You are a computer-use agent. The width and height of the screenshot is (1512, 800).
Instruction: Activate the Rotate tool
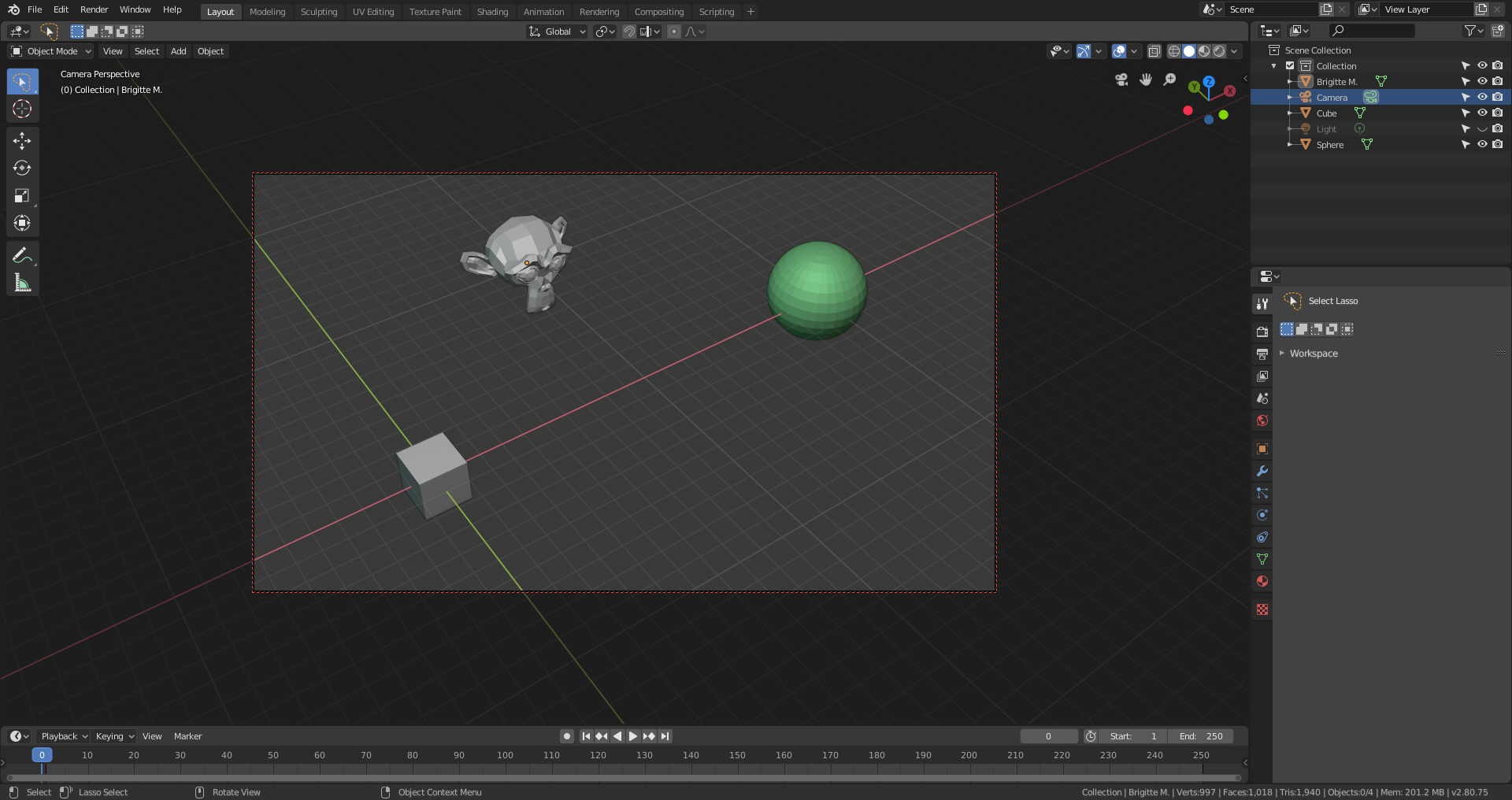(22, 169)
